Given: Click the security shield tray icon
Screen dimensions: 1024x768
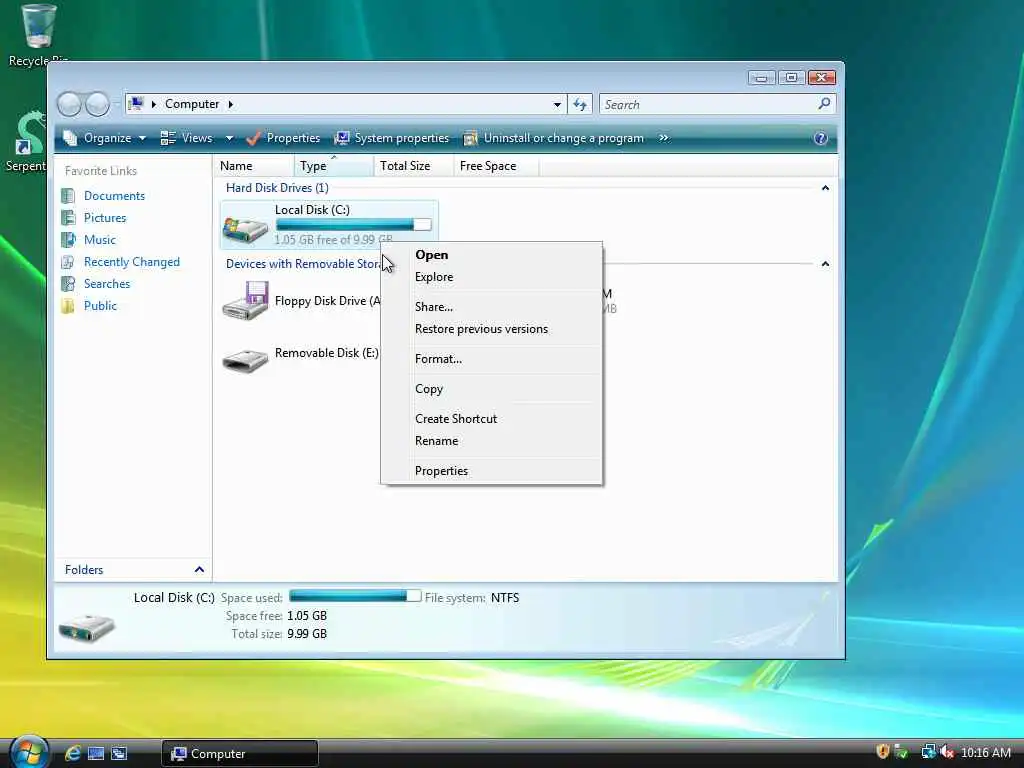Looking at the screenshot, I should tap(882, 752).
